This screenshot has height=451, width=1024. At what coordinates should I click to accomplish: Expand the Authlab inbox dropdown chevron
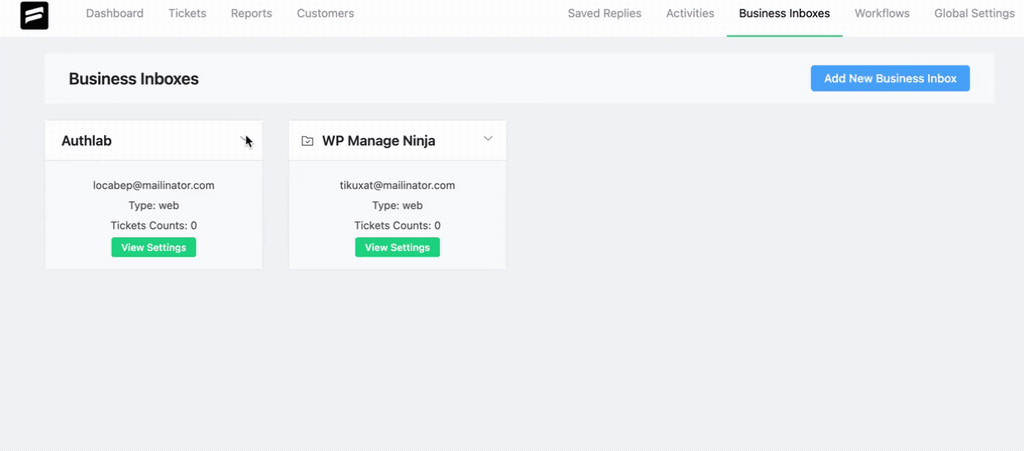(x=244, y=138)
